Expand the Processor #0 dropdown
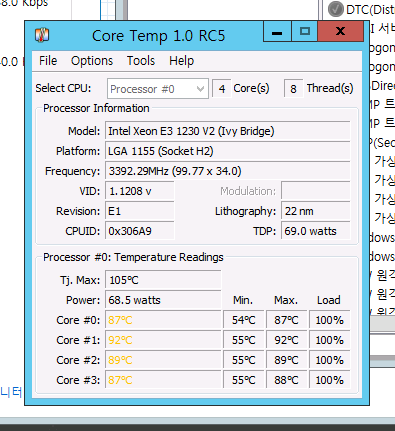The height and width of the screenshot is (431, 395). pos(158,89)
